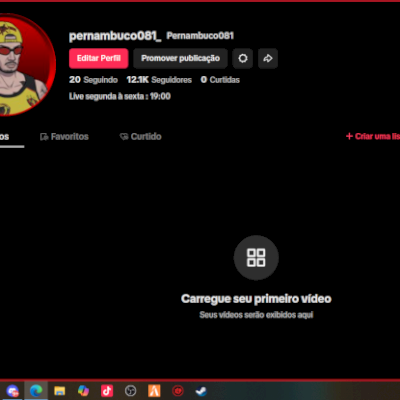Screen dimensions: 400x400
Task: Click the grid icon above Carregue seu primeiro vídeo
Action: pos(256,258)
